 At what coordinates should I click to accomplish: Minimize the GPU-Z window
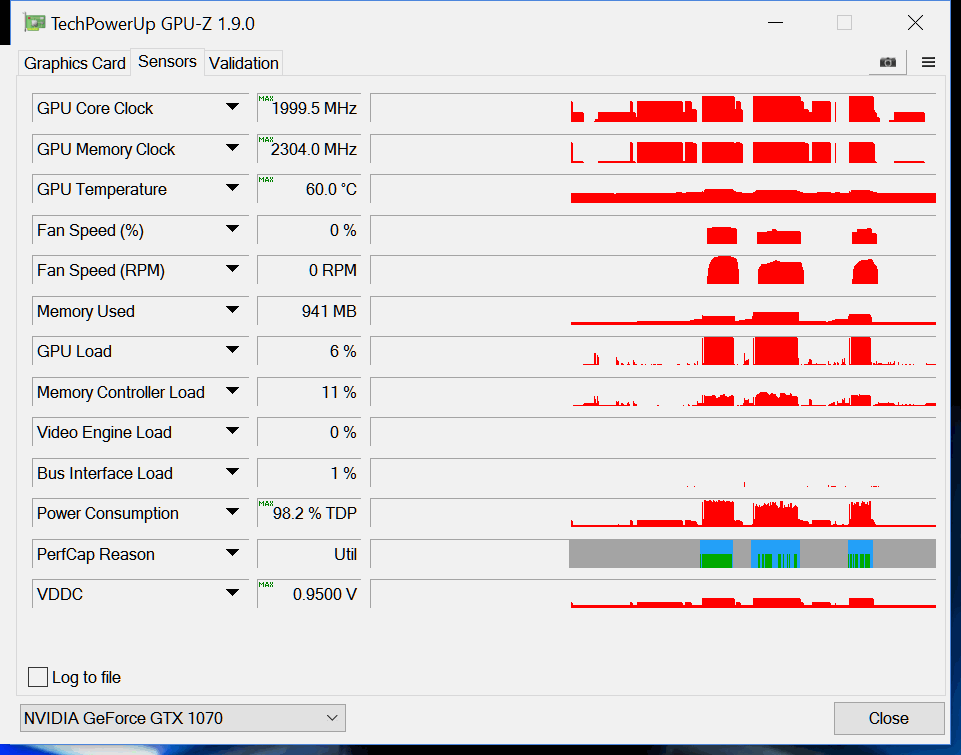775,23
